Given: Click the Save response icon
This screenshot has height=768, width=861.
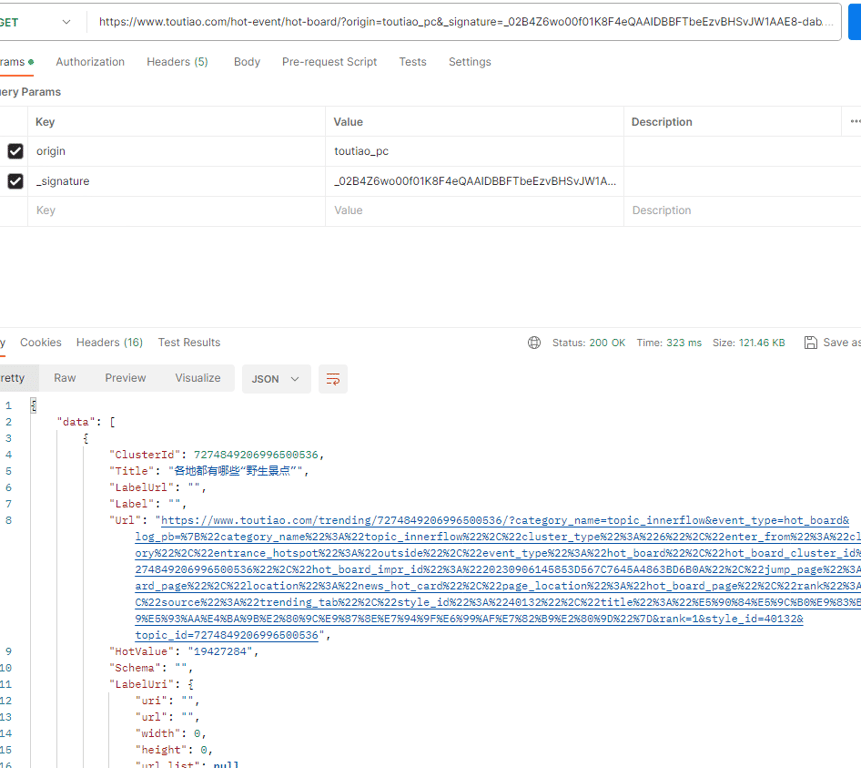Looking at the screenshot, I should pos(810,343).
